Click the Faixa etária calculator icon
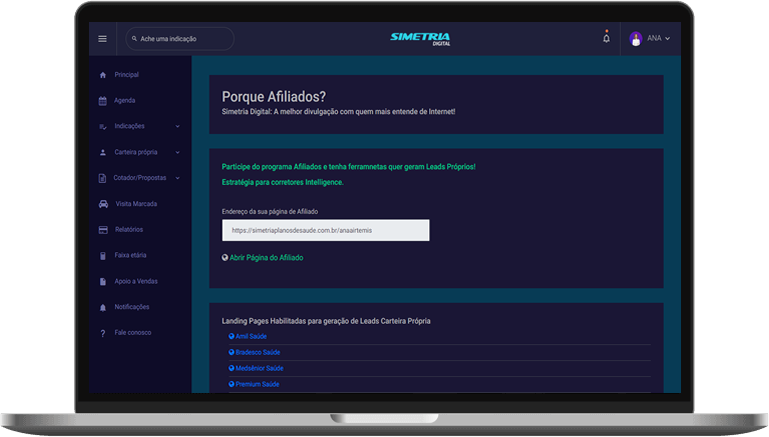Image resolution: width=769 pixels, height=437 pixels. pos(103,256)
